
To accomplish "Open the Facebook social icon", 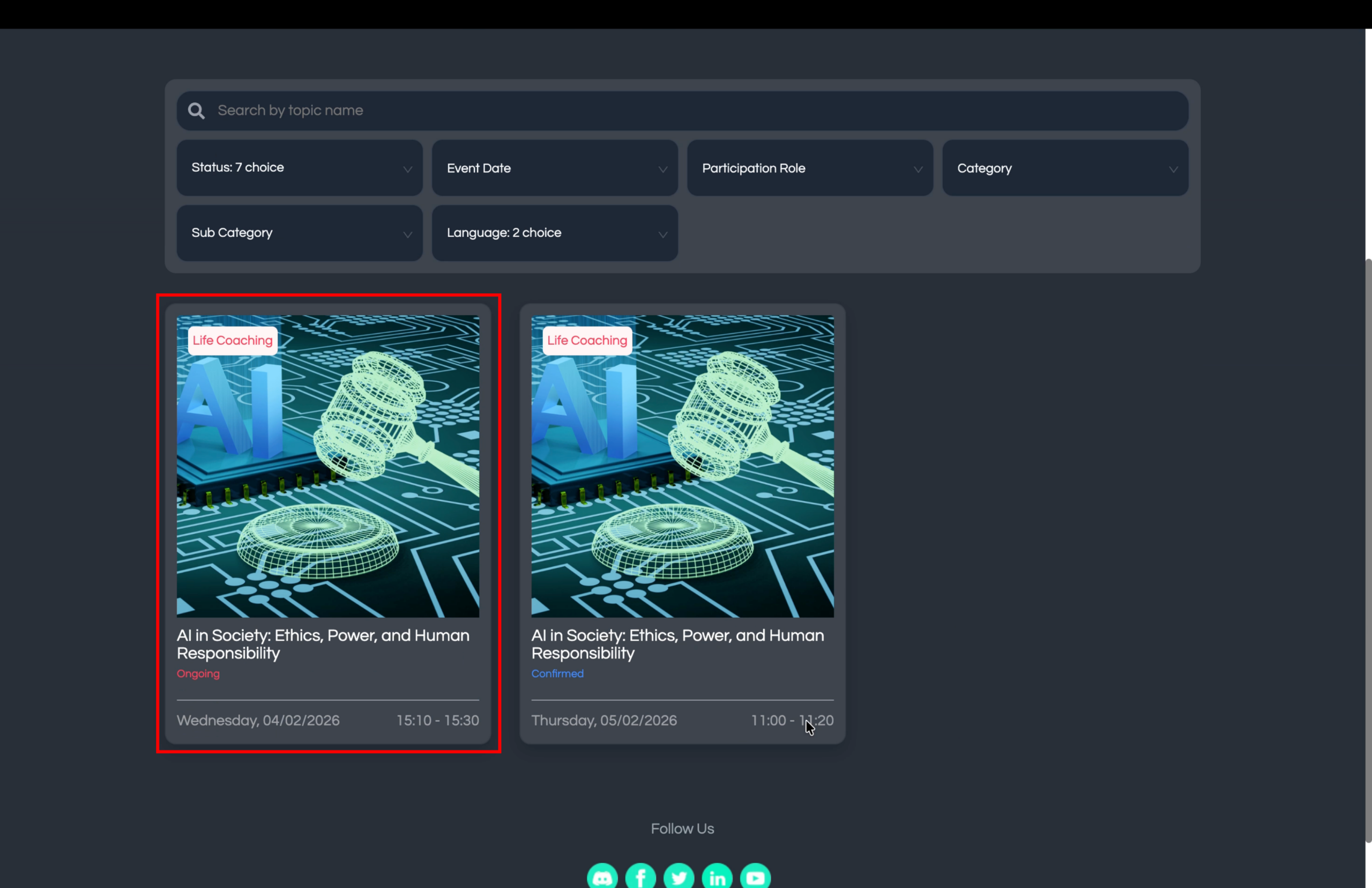I will [x=640, y=877].
